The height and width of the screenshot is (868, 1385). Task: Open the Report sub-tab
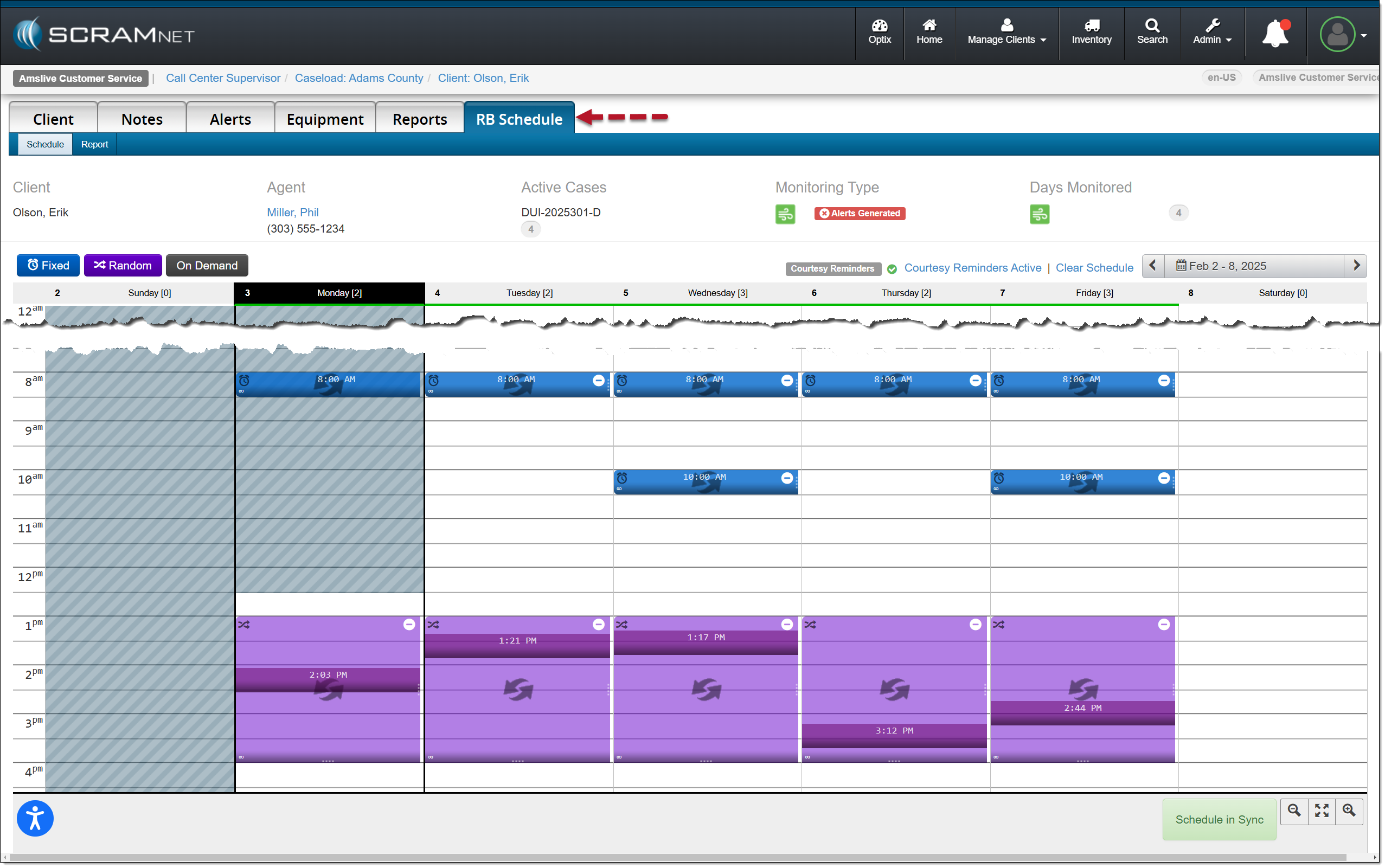point(94,144)
